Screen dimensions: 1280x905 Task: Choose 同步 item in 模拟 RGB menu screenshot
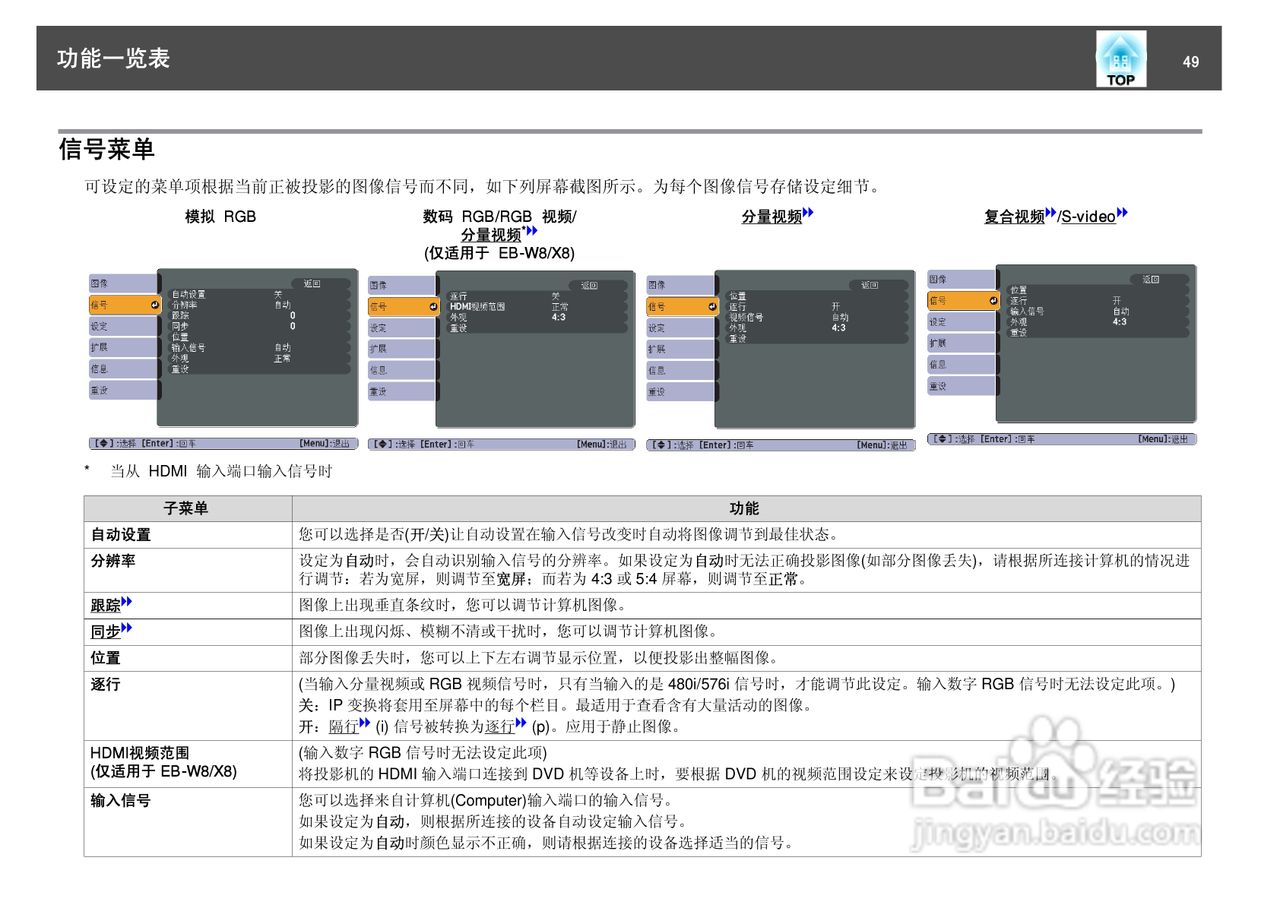click(x=180, y=326)
